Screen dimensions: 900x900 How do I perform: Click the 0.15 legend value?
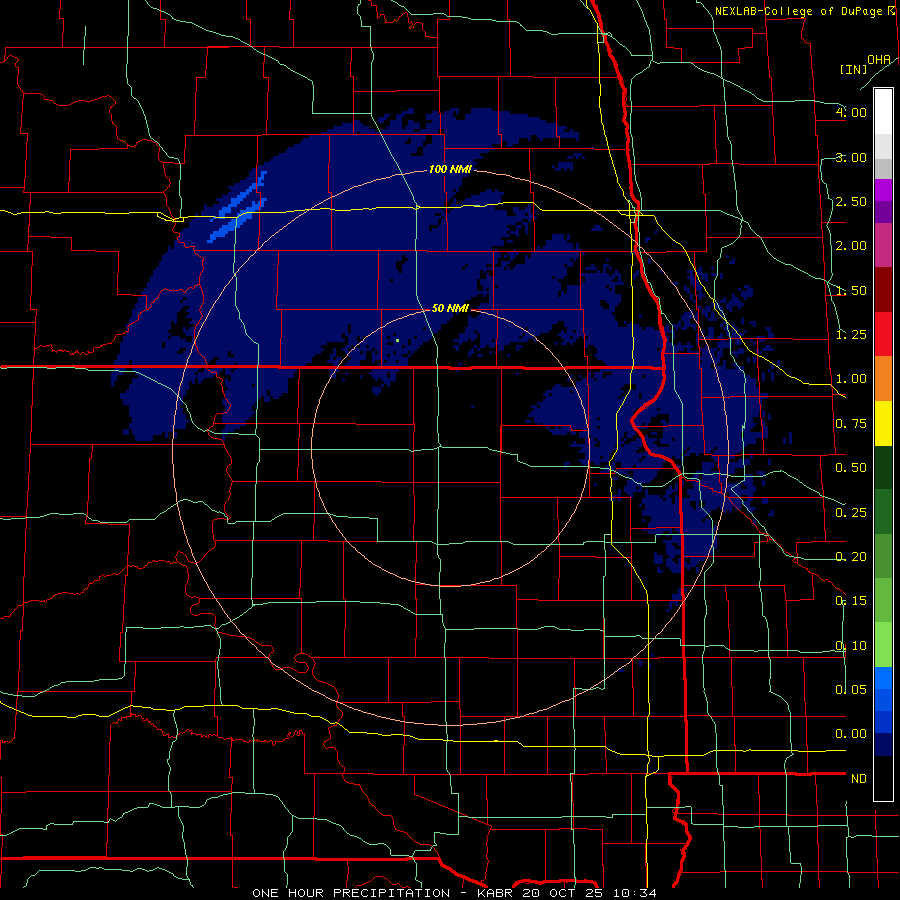(851, 601)
